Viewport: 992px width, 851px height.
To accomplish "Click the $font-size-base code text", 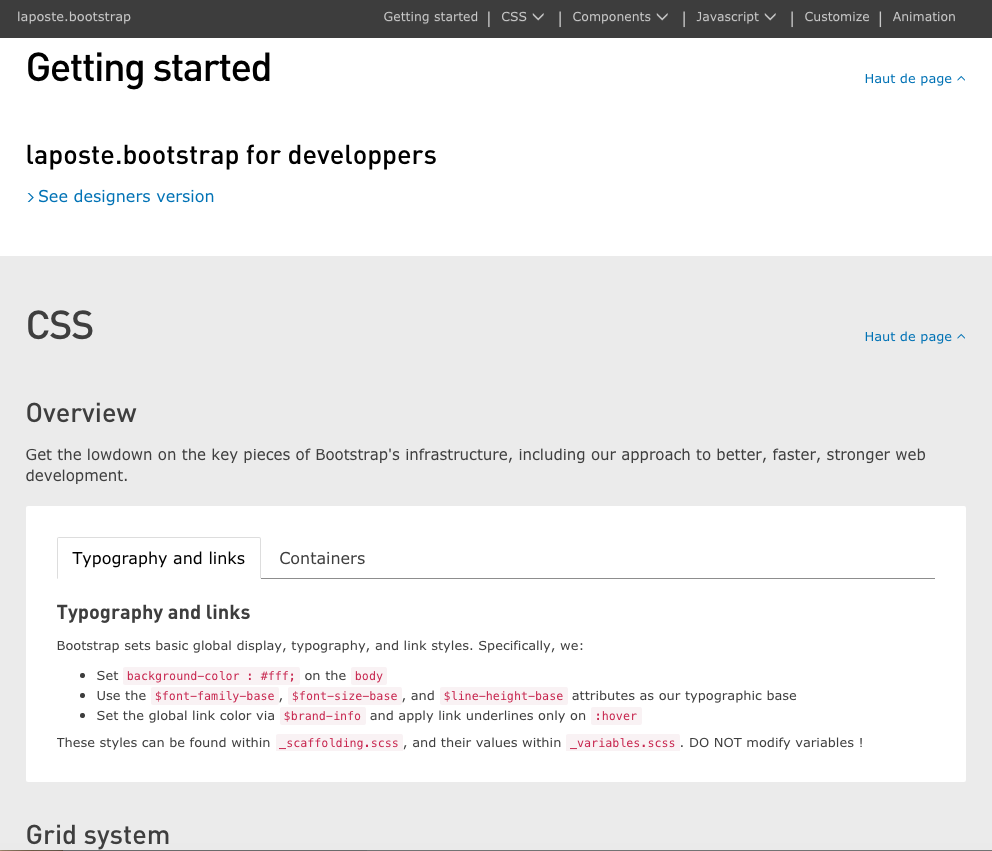I will pos(345,696).
